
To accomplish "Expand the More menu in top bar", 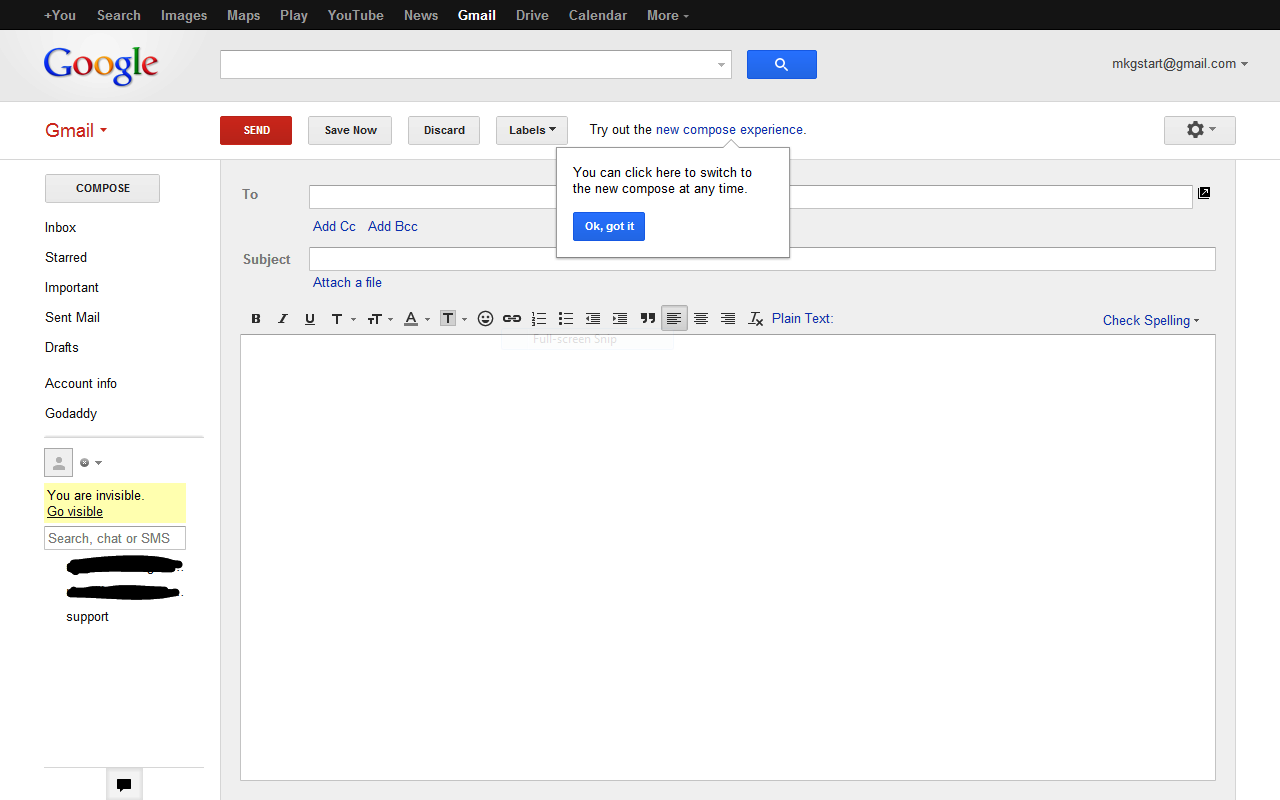I will pos(668,15).
